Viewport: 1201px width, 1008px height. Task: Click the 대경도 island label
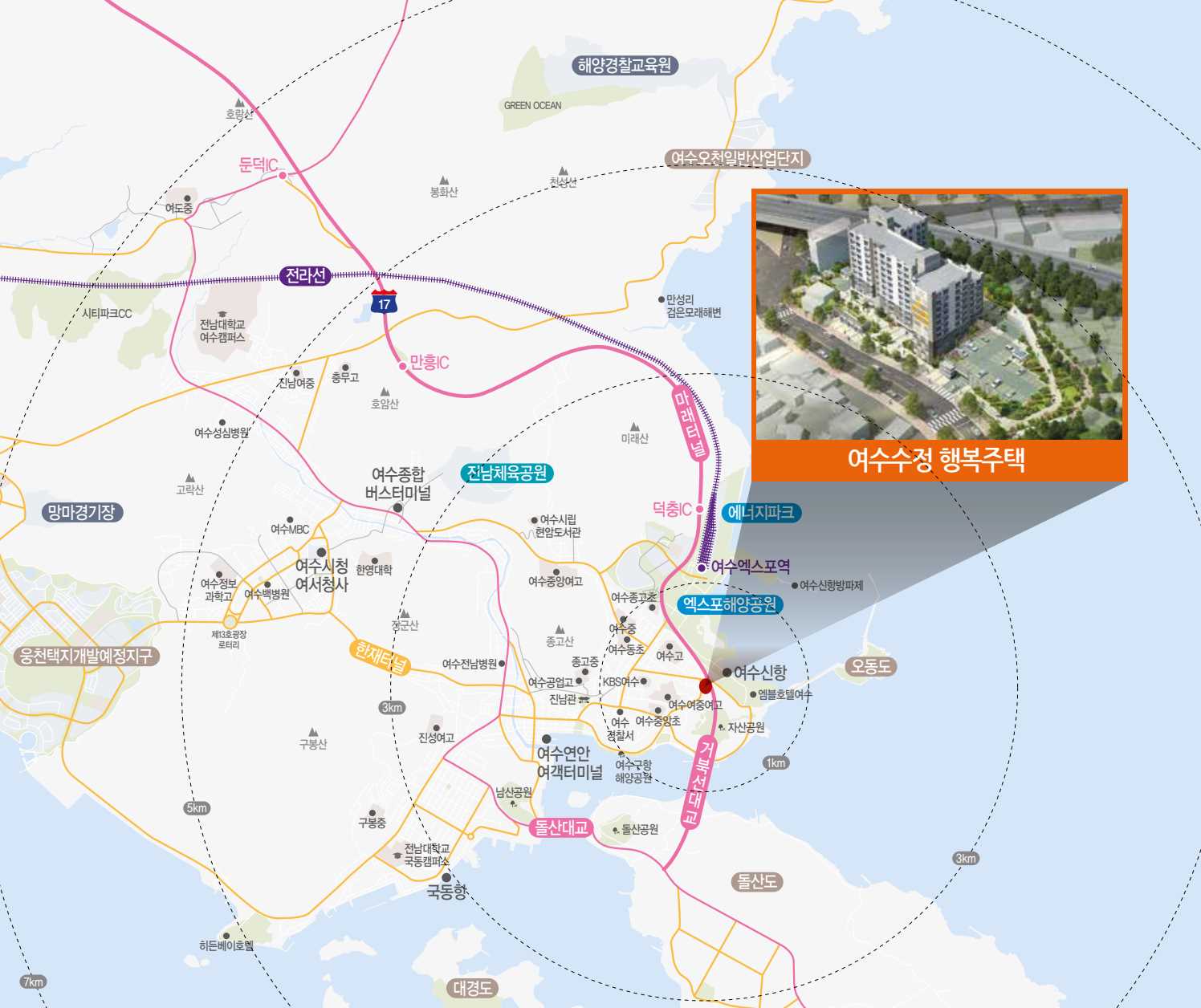point(472,988)
